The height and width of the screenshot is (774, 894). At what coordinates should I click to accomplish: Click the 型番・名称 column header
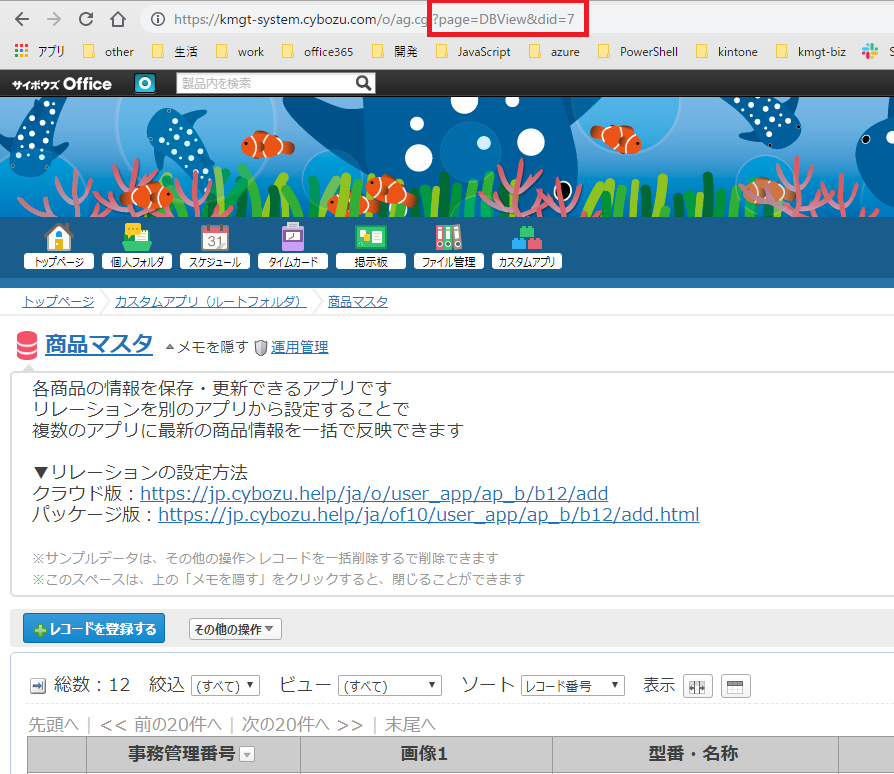tap(693, 754)
